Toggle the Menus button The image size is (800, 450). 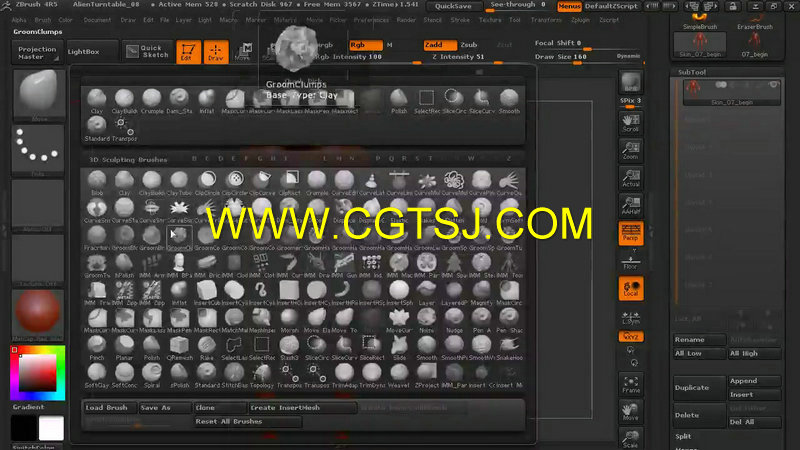[x=569, y=6]
